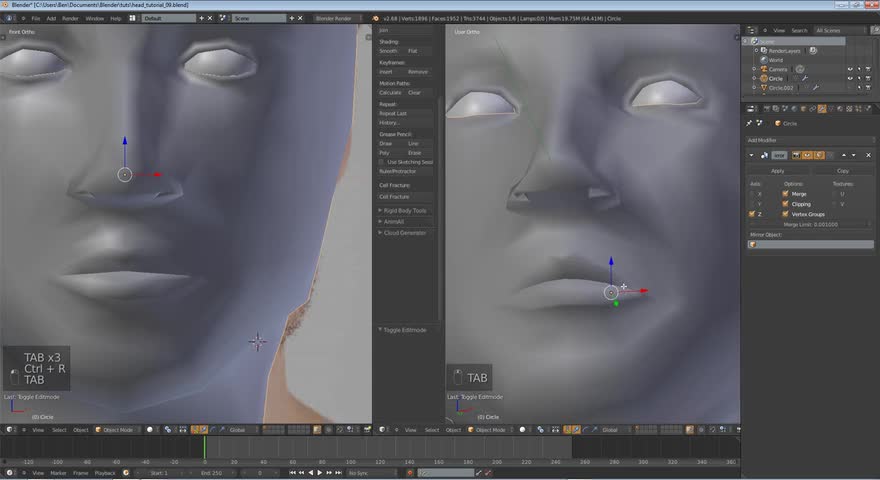Screen dimensions: 880x480
Task: Move the Mirror modifier down in the stack
Action: point(854,155)
